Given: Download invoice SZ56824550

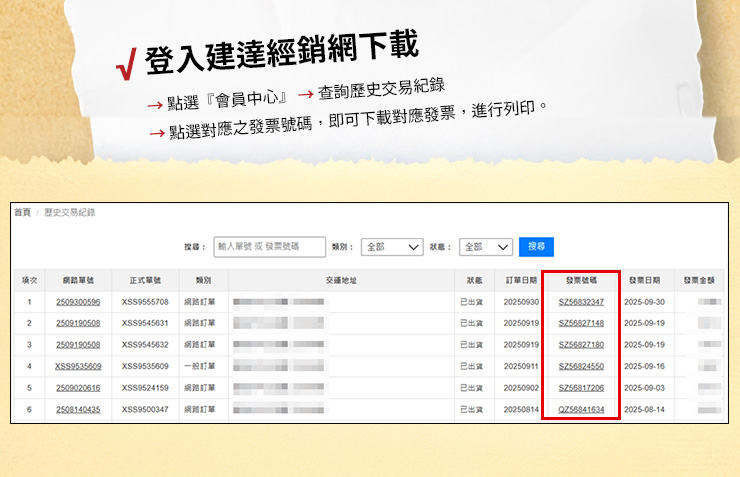Looking at the screenshot, I should point(581,366).
